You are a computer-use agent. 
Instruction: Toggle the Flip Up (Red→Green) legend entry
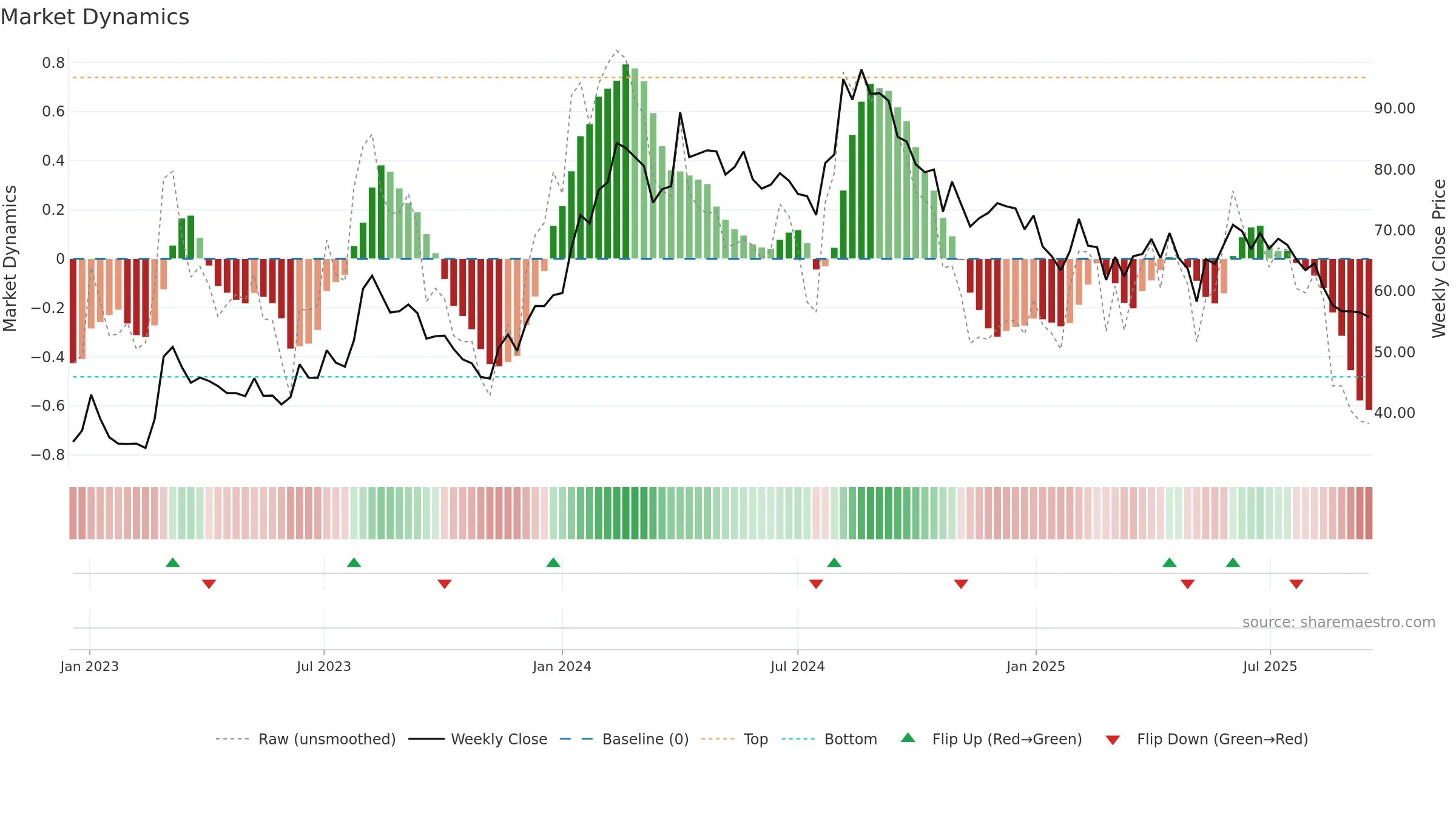991,739
